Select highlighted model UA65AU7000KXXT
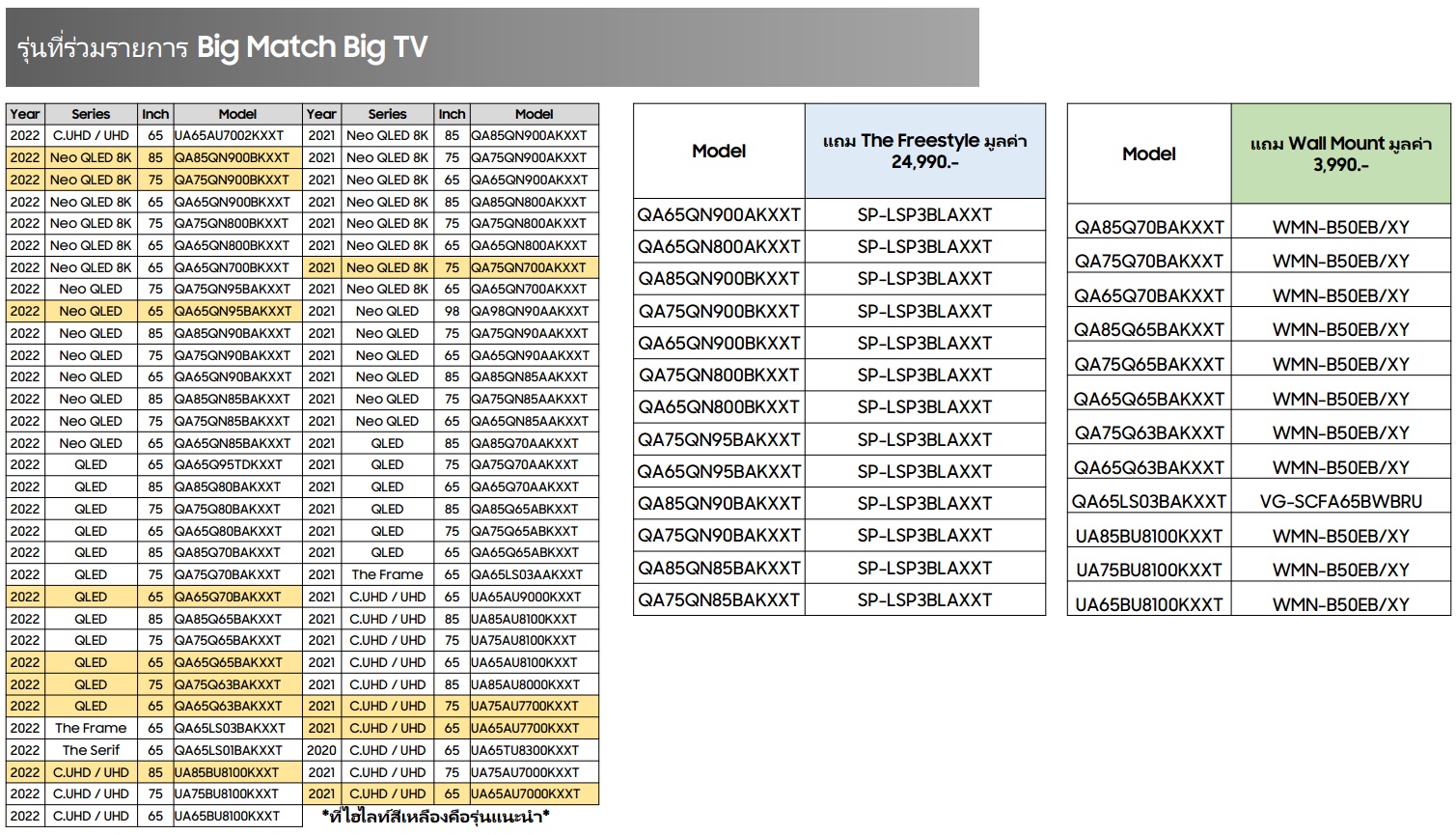The image size is (1456, 835). click(x=534, y=793)
